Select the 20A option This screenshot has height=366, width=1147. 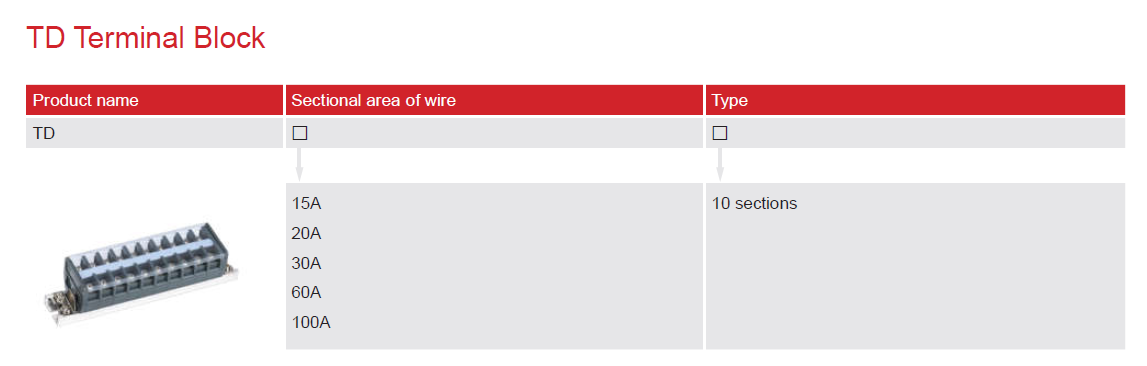pos(307,234)
